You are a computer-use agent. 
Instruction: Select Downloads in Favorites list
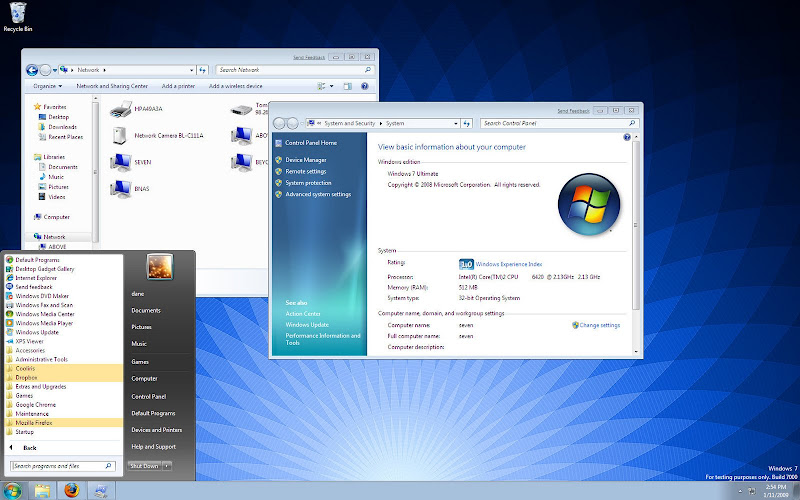[x=62, y=127]
